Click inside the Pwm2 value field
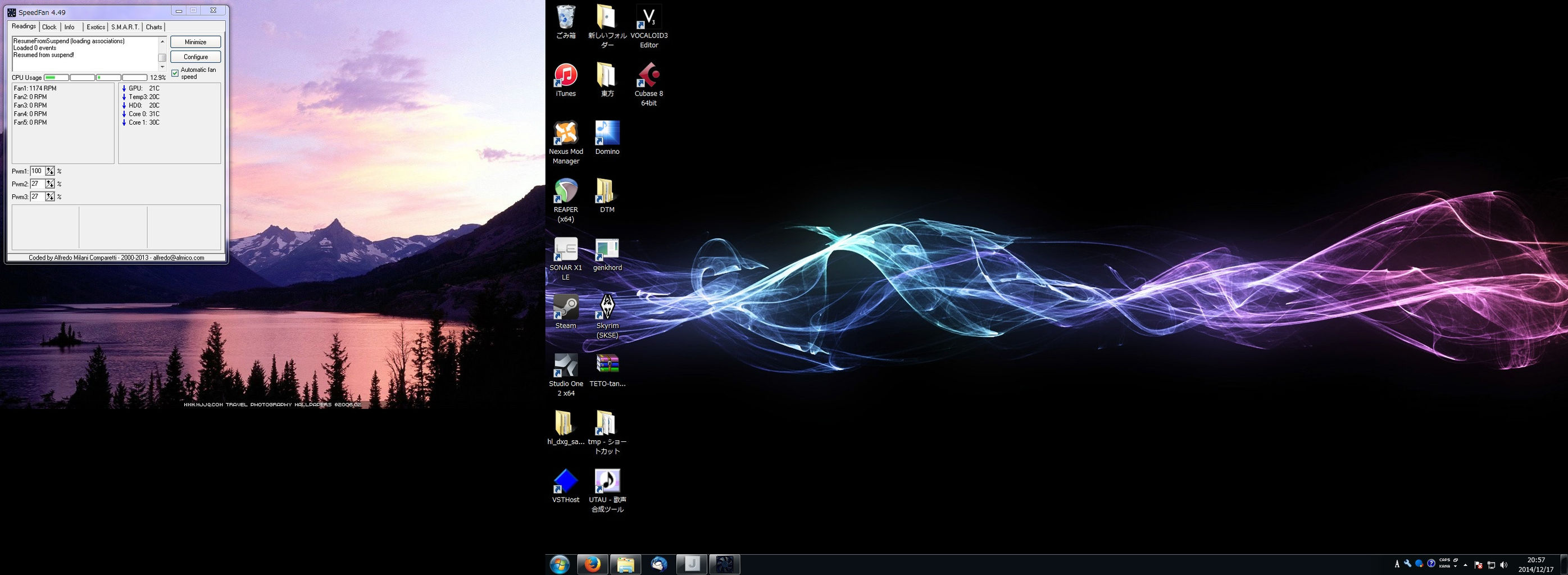Screen dimensions: 1568x575 pos(37,184)
